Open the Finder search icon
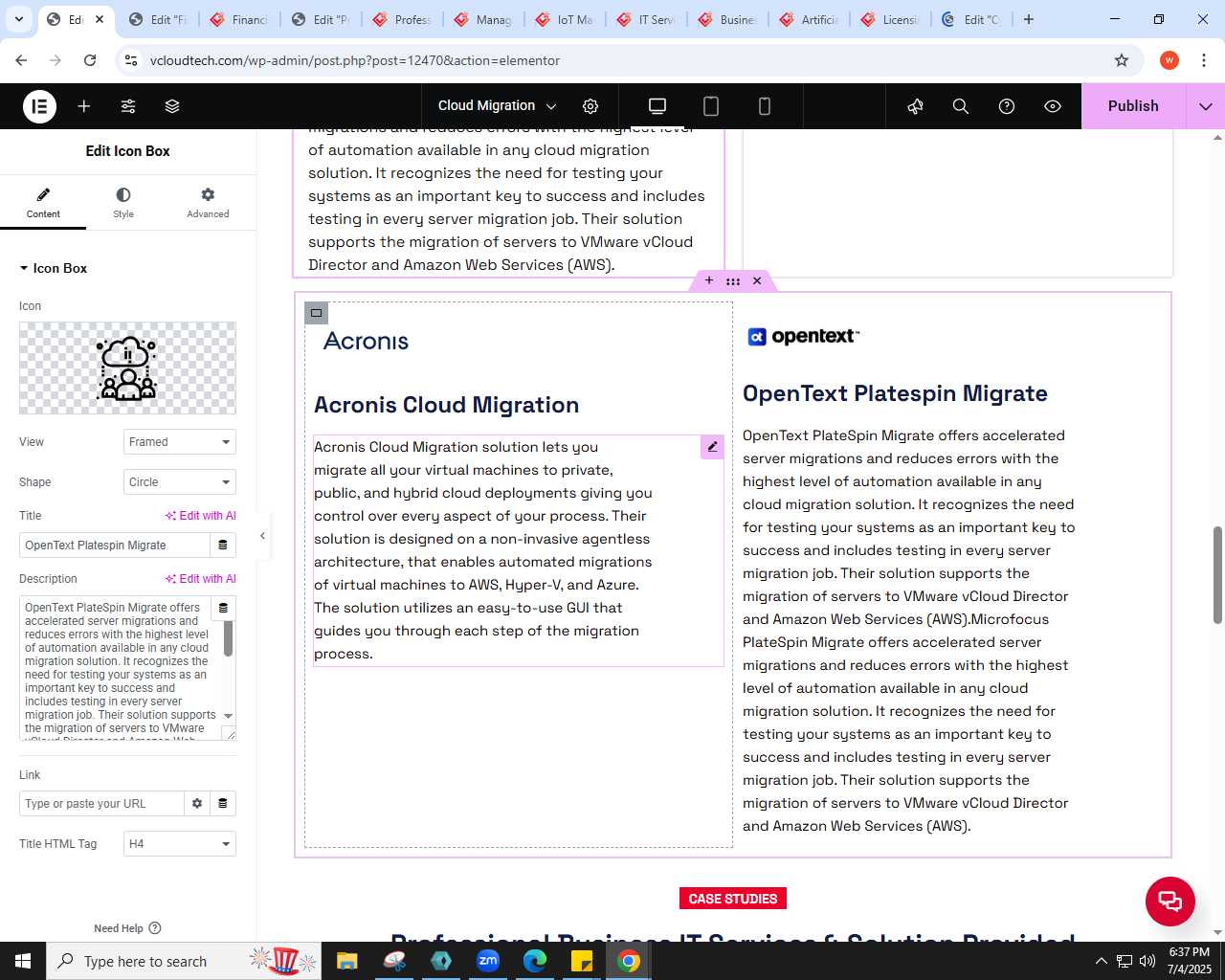 click(x=961, y=106)
